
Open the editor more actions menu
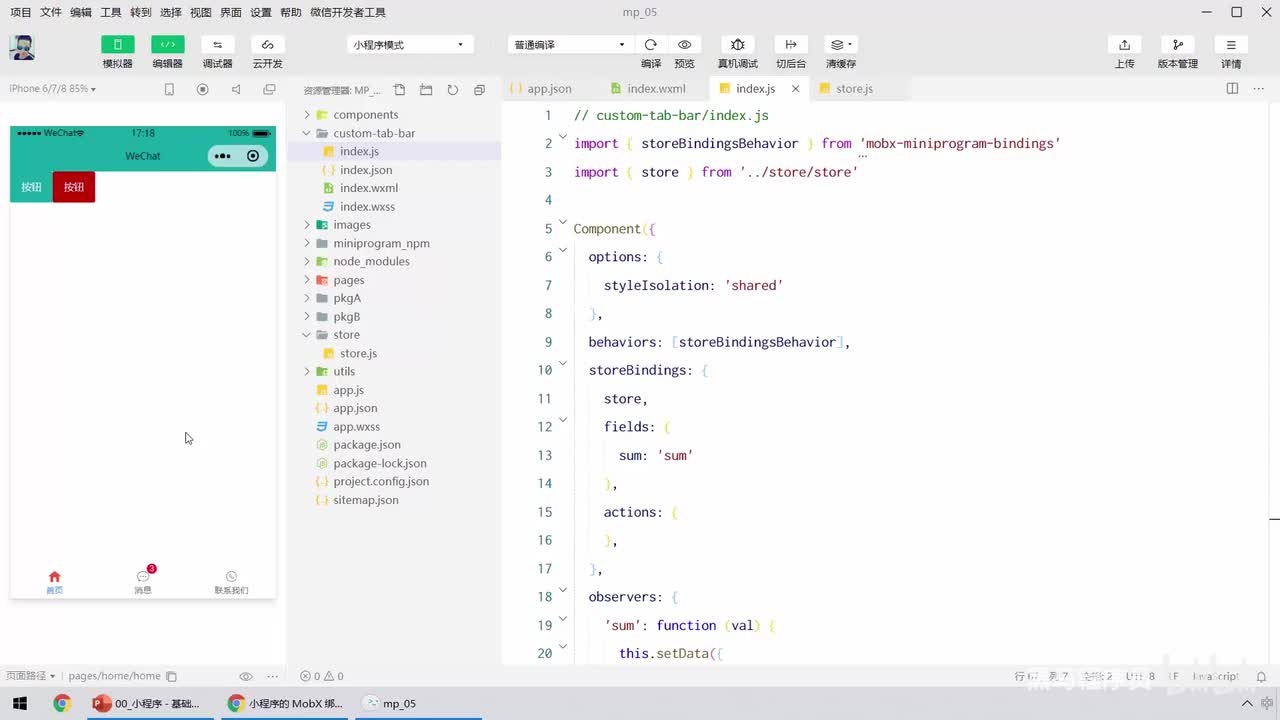[x=1259, y=89]
